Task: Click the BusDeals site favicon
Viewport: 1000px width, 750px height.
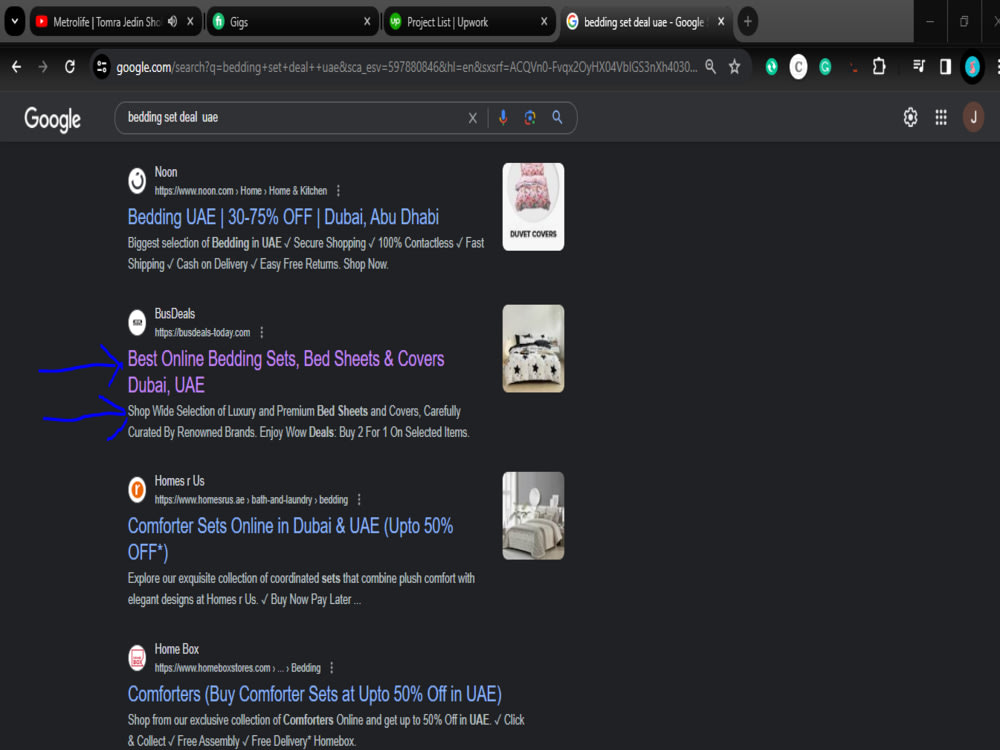Action: [137, 323]
